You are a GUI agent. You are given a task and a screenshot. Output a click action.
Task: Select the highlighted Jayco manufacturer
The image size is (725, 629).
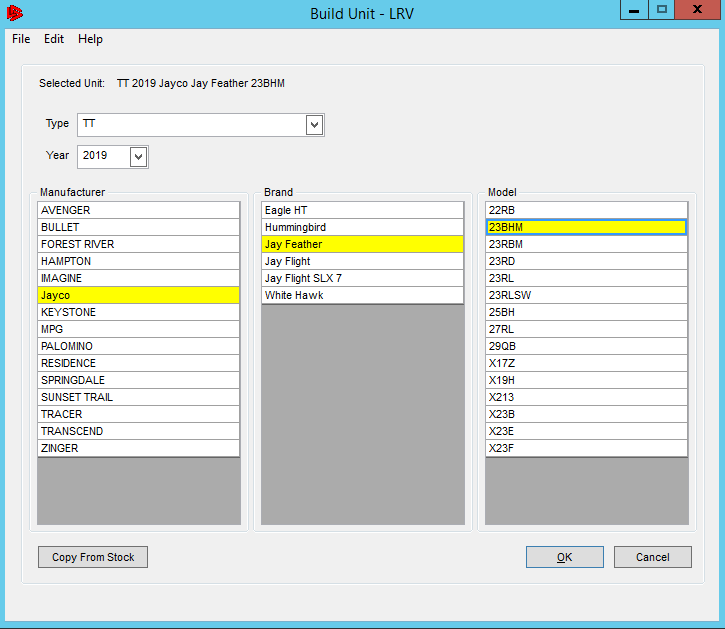(138, 295)
